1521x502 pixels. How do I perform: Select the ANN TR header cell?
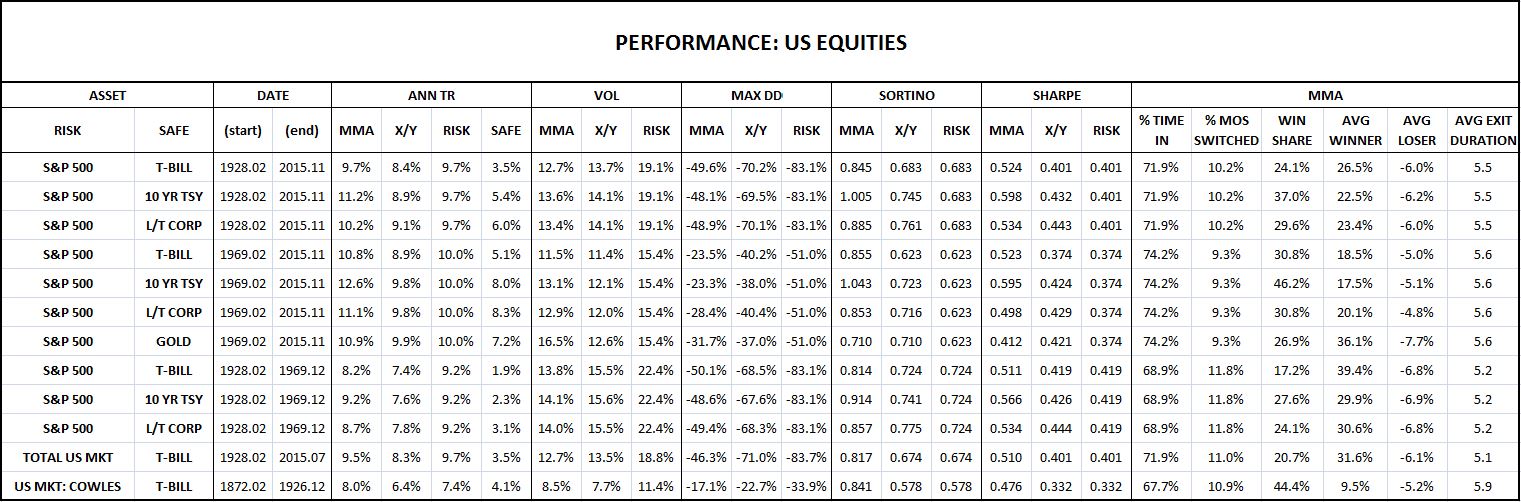(x=431, y=95)
